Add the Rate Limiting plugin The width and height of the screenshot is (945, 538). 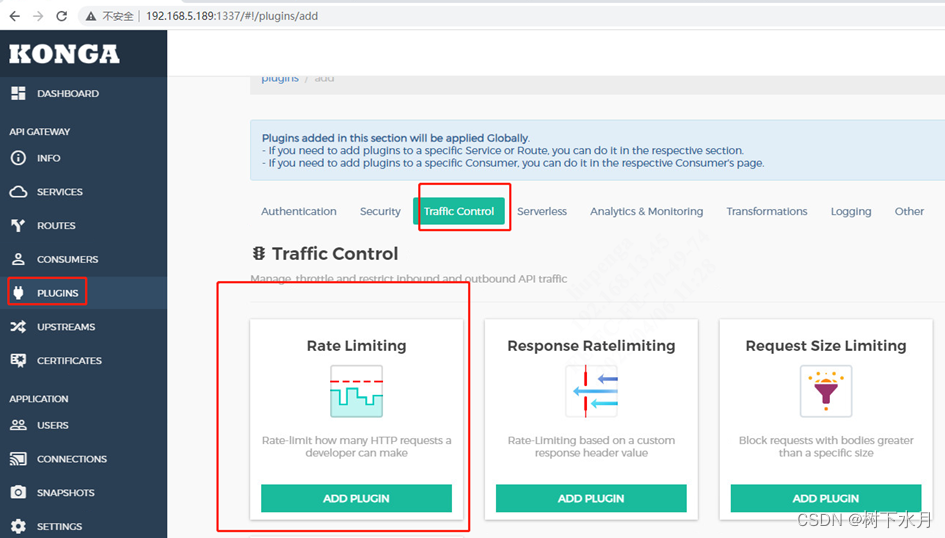356,498
